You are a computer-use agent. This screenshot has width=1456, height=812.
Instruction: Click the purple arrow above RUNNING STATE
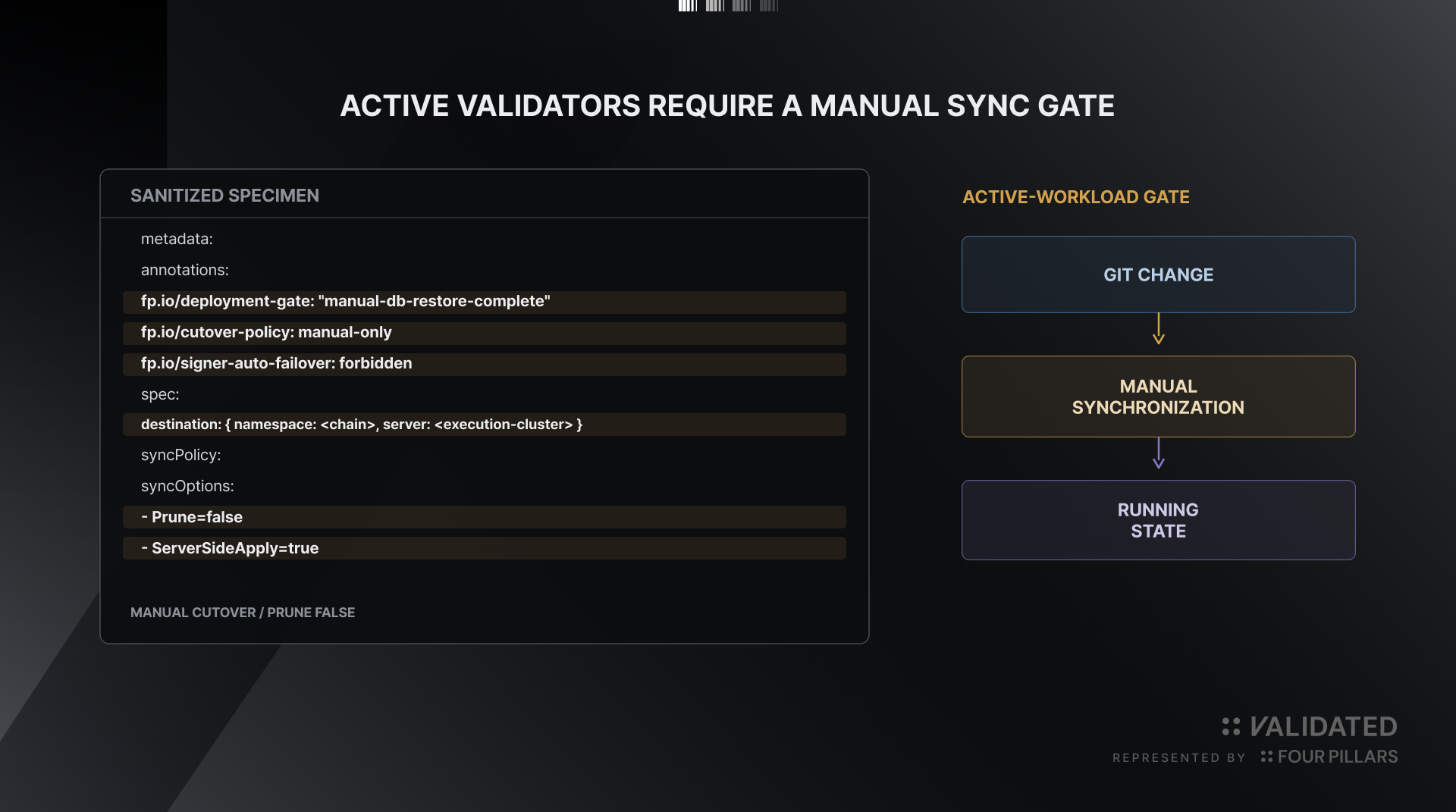pyautogui.click(x=1159, y=453)
